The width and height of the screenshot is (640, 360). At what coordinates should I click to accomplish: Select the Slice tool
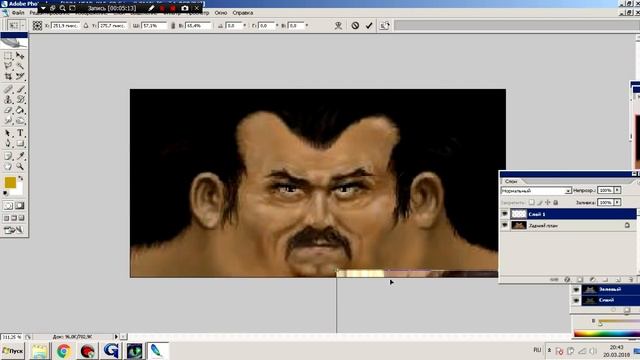pos(20,76)
